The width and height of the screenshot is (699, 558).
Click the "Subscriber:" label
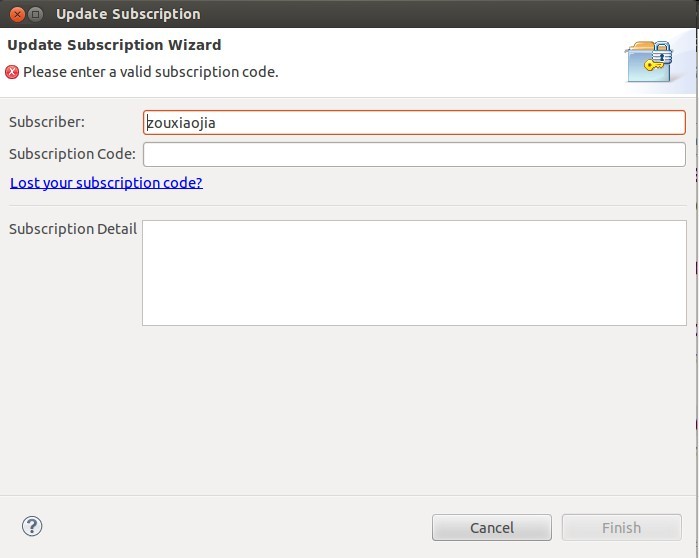pyautogui.click(x=47, y=122)
